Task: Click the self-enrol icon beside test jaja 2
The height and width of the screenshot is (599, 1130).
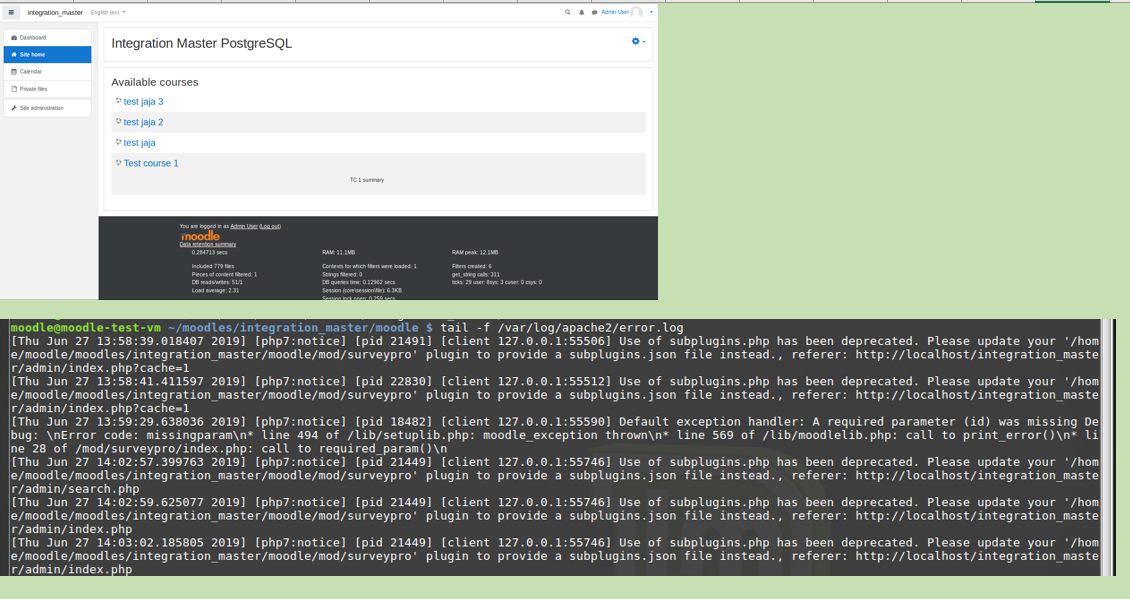Action: tap(118, 121)
